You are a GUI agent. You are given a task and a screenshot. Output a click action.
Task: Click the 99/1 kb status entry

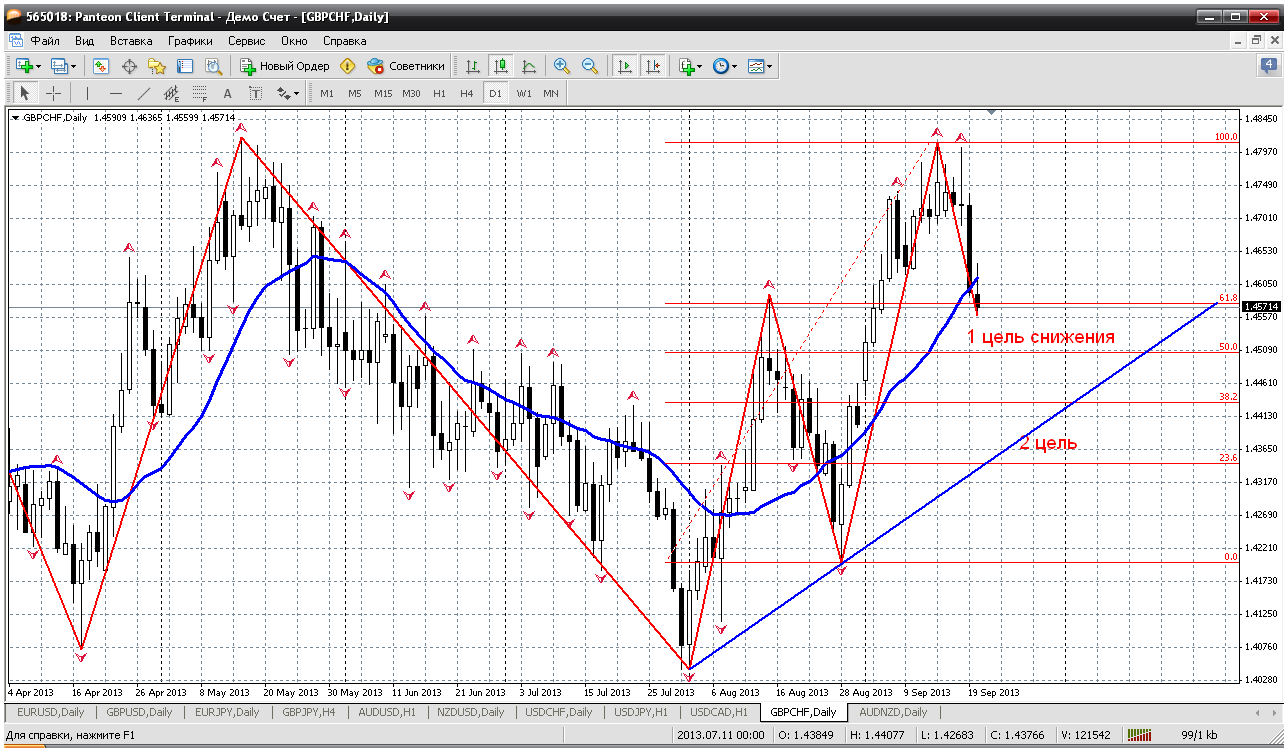click(x=1198, y=736)
